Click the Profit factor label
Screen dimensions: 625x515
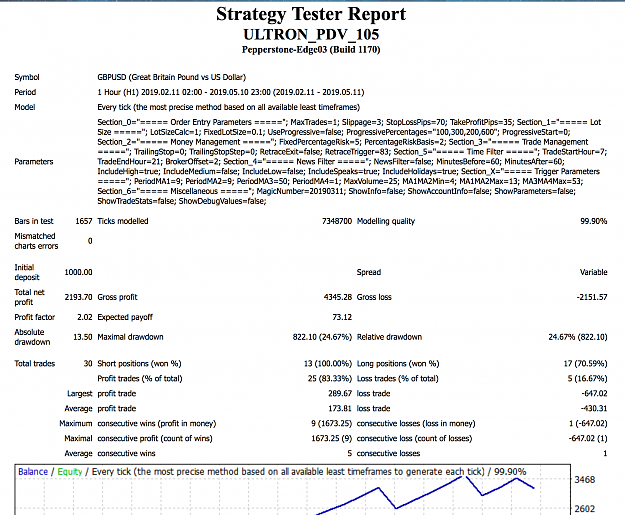[35, 317]
